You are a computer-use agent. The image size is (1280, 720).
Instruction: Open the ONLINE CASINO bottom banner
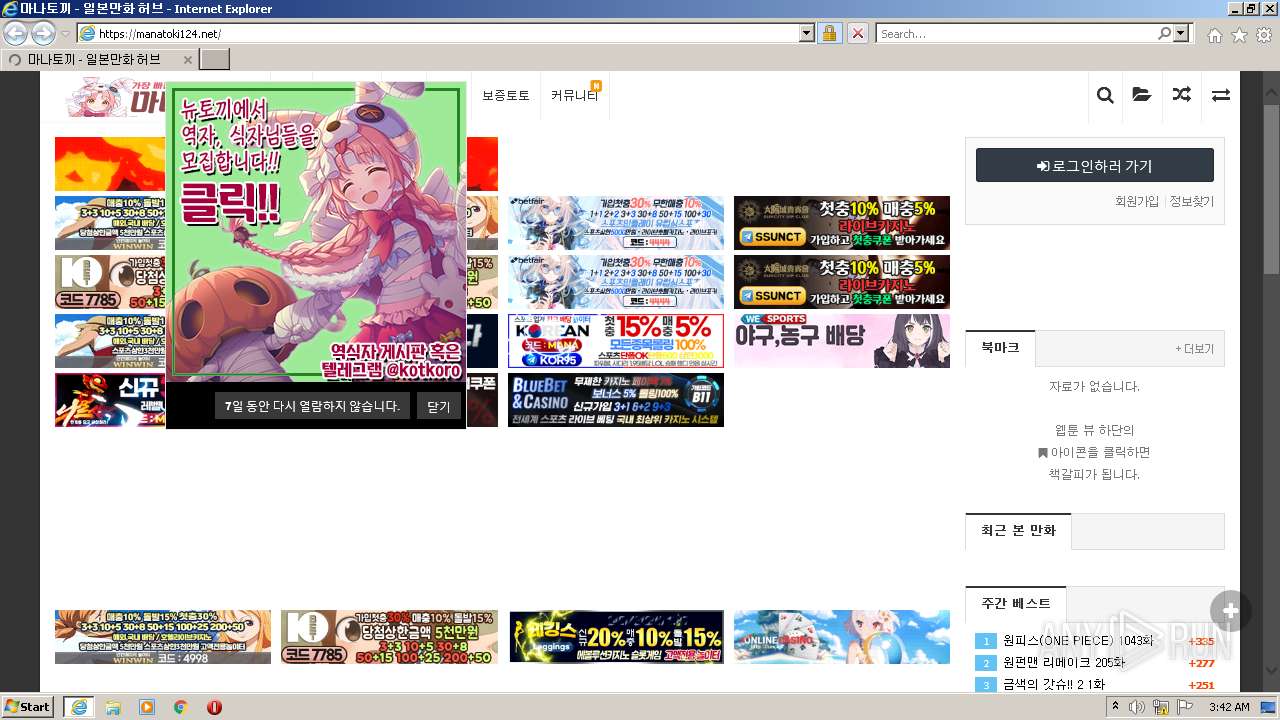841,637
